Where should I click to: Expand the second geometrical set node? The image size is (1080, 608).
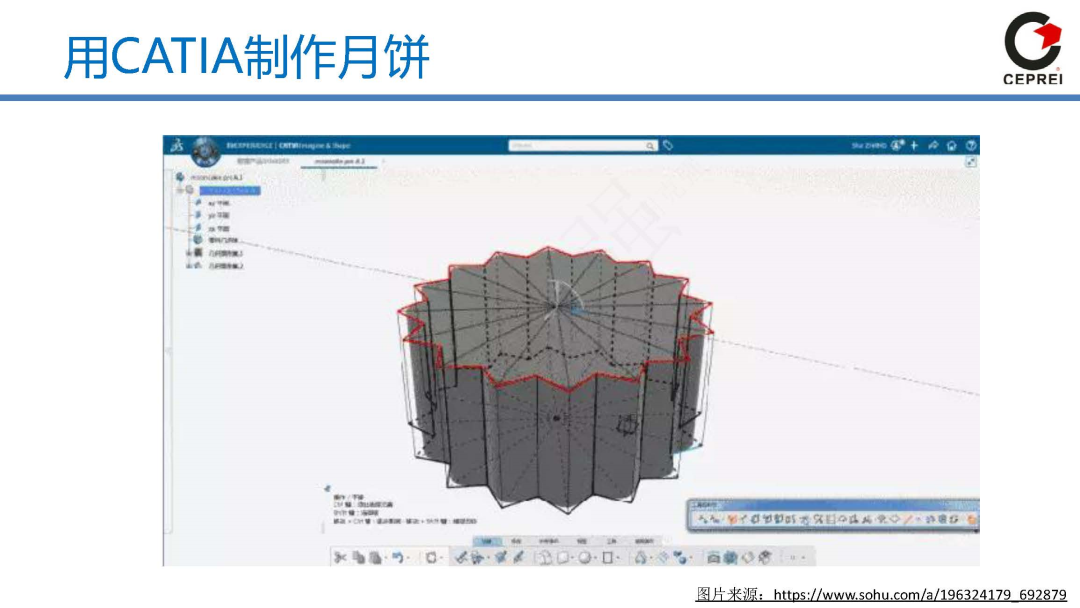188,266
